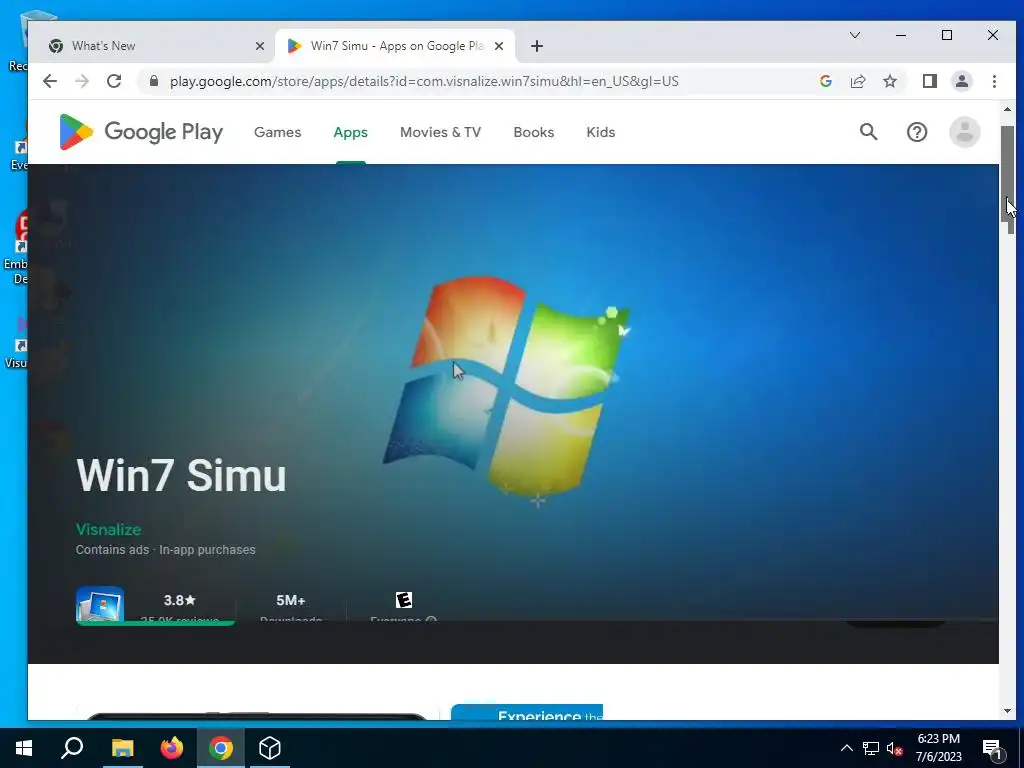Open the Google icon in address bar
The image size is (1024, 768).
point(825,81)
